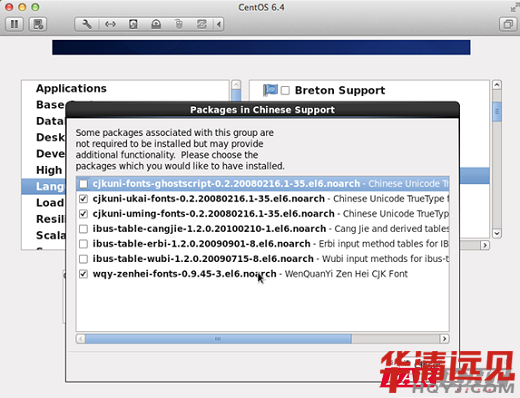Check ibus-table-erbi package

(83, 244)
